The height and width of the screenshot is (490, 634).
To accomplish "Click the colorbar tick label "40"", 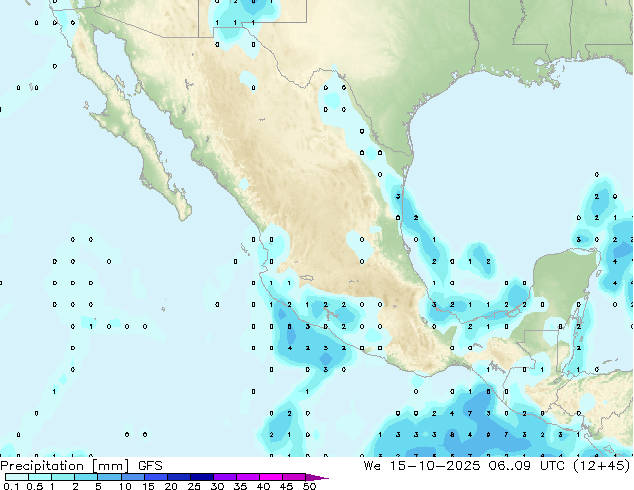I will pos(263,486).
